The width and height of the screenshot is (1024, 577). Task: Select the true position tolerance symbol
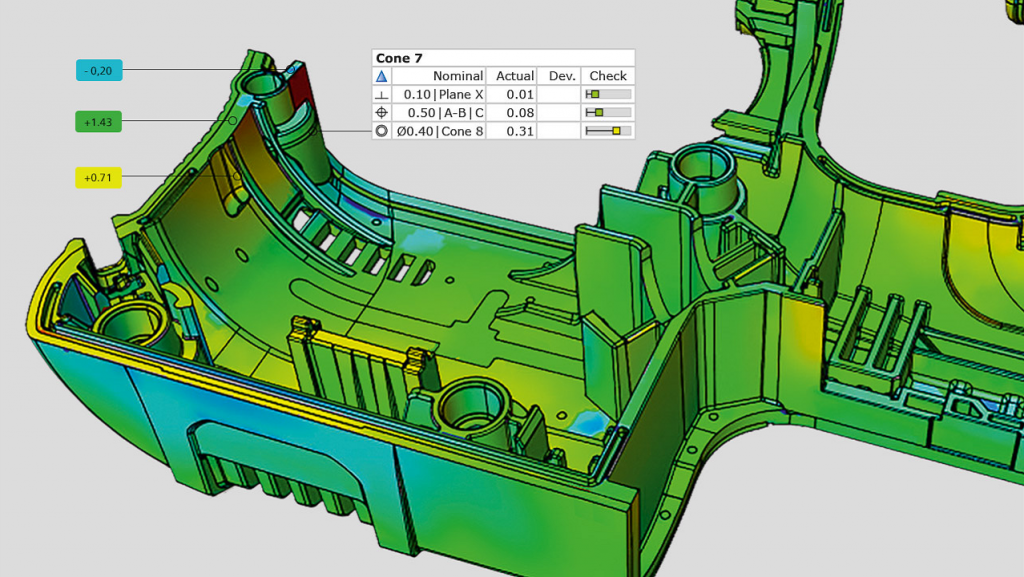click(x=382, y=111)
